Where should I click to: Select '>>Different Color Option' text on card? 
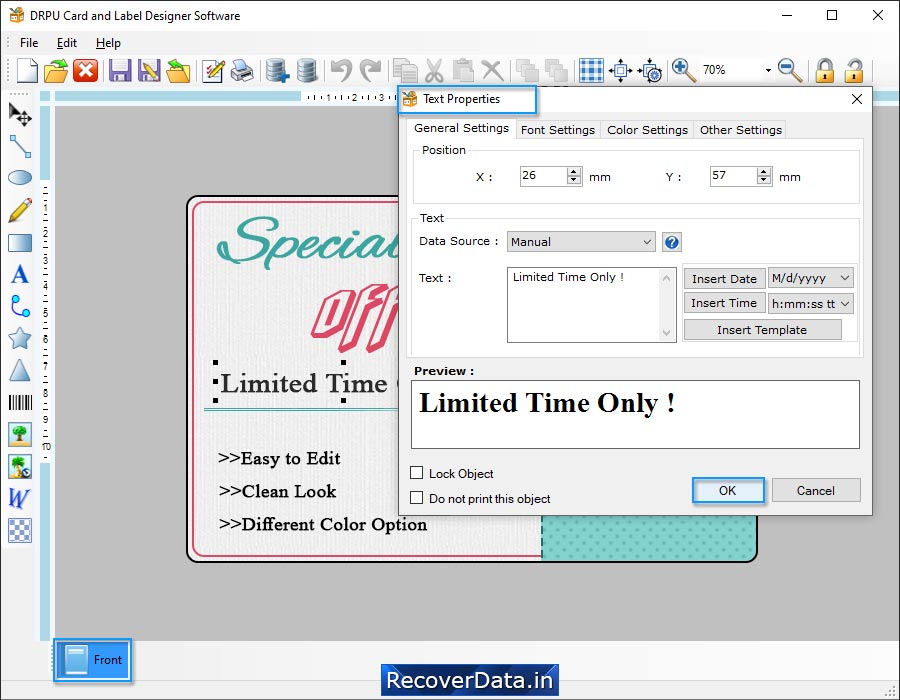click(x=323, y=524)
